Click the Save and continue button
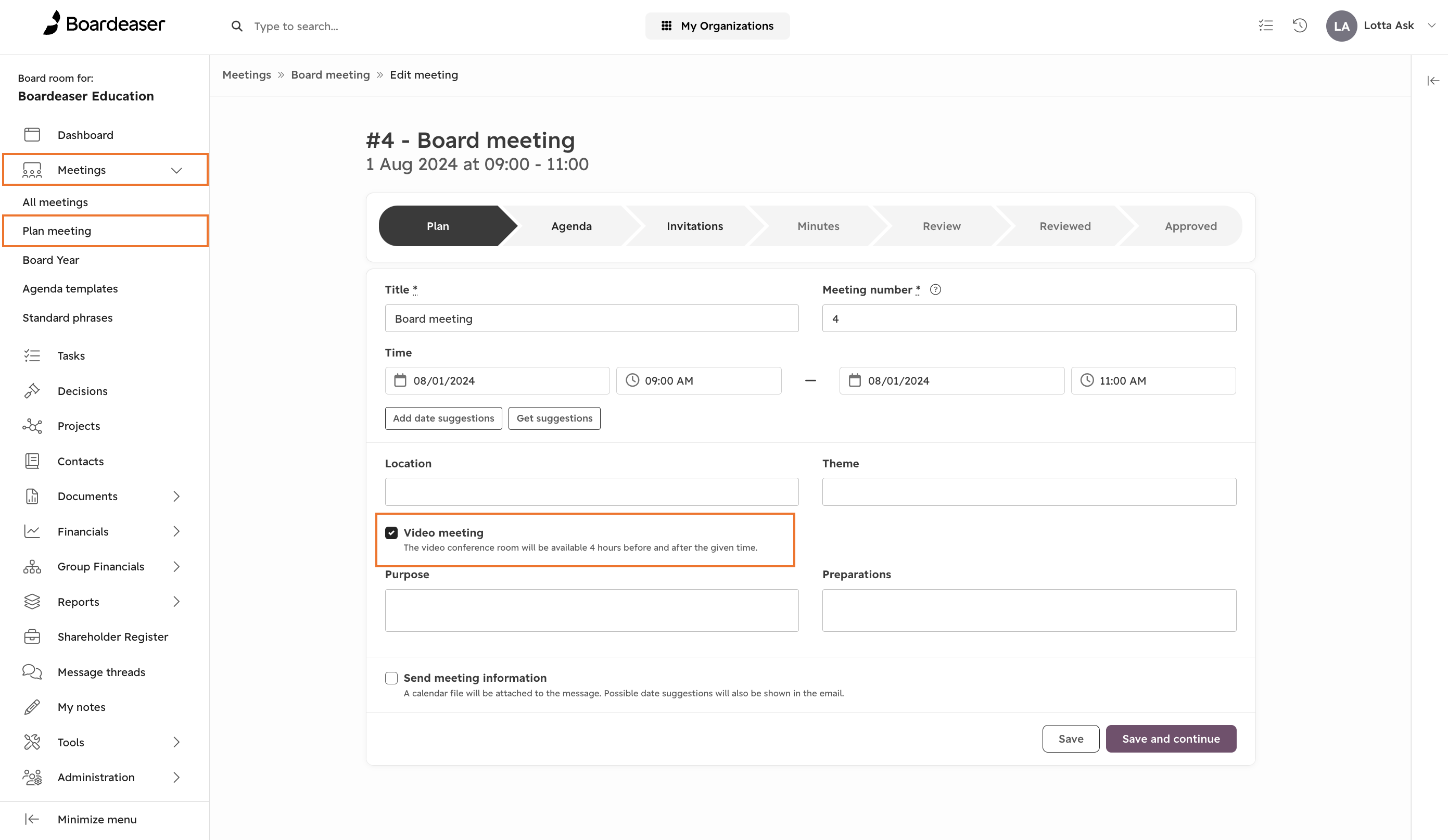The image size is (1448, 840). coord(1171,739)
